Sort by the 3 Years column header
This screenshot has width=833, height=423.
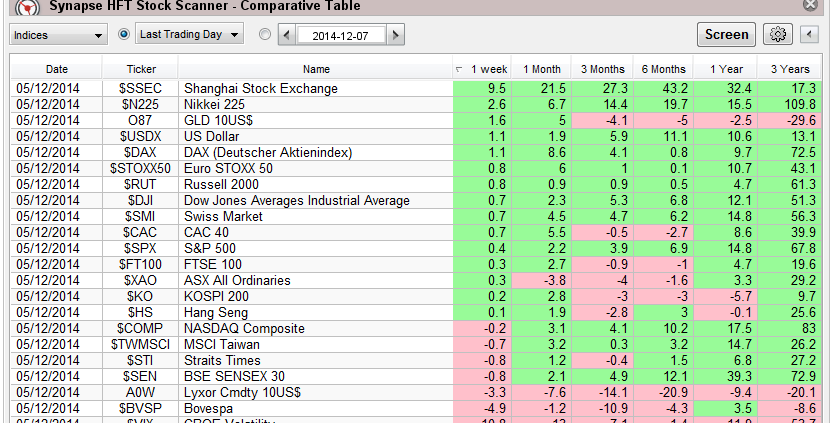point(789,69)
